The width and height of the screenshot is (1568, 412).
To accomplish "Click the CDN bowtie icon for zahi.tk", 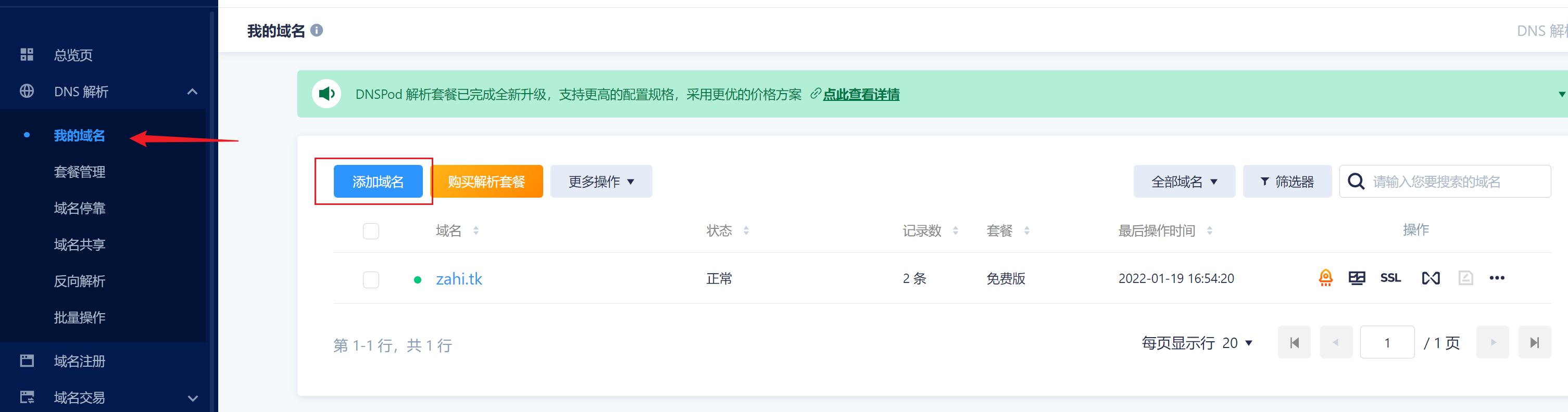I will click(x=1431, y=278).
